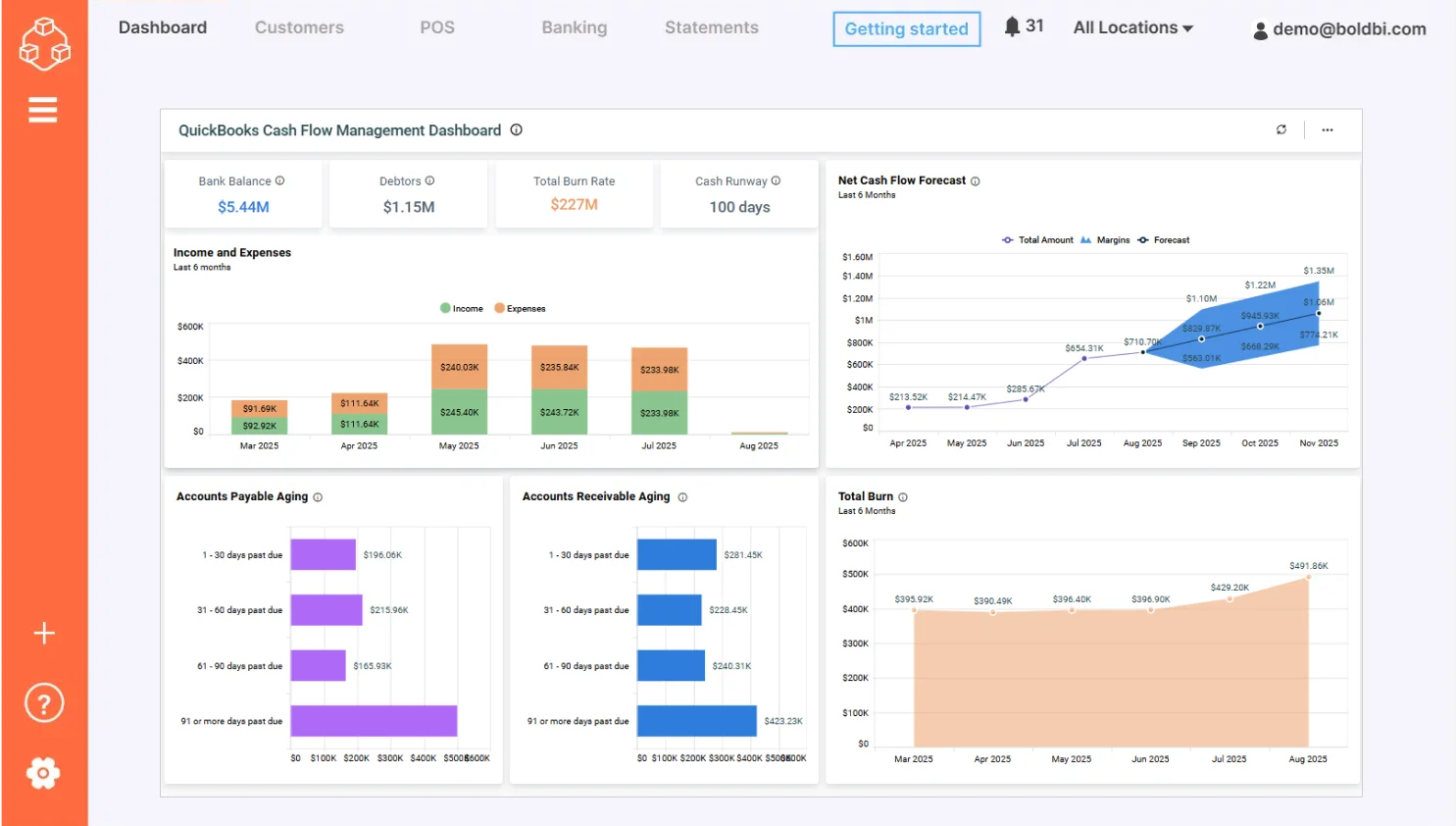
Task: Open the dashboard more options menu
Action: click(x=1329, y=129)
